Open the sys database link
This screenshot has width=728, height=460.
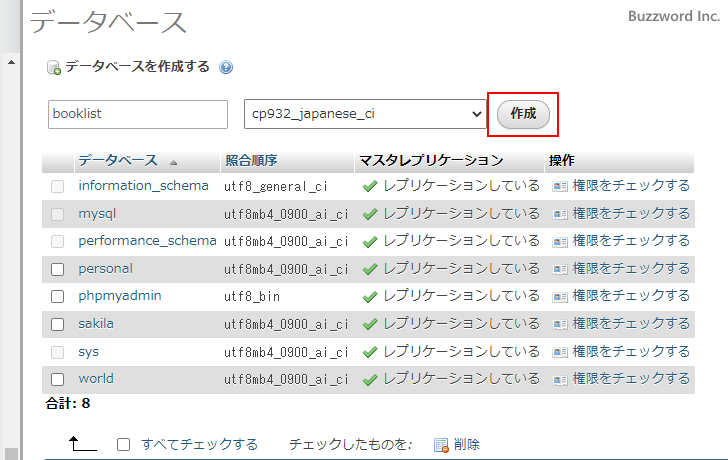point(88,352)
